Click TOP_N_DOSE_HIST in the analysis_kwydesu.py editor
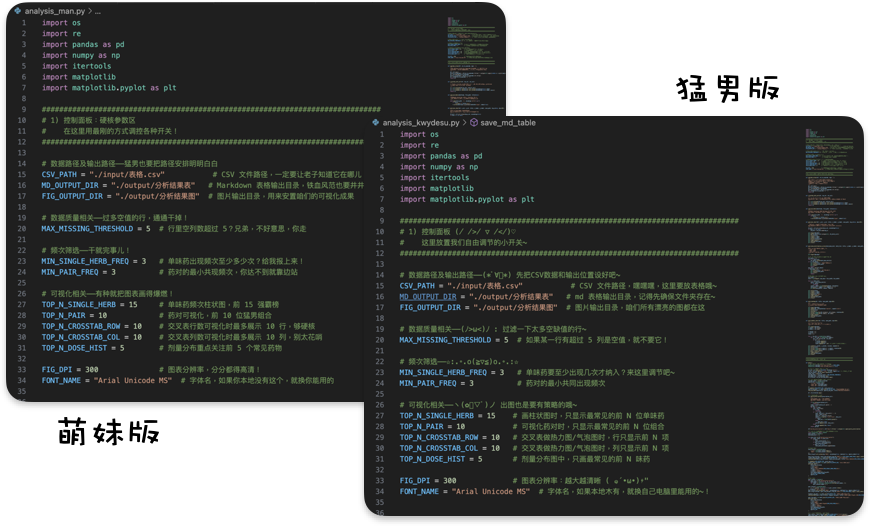Viewport: 870px width, 526px height. (x=433, y=459)
